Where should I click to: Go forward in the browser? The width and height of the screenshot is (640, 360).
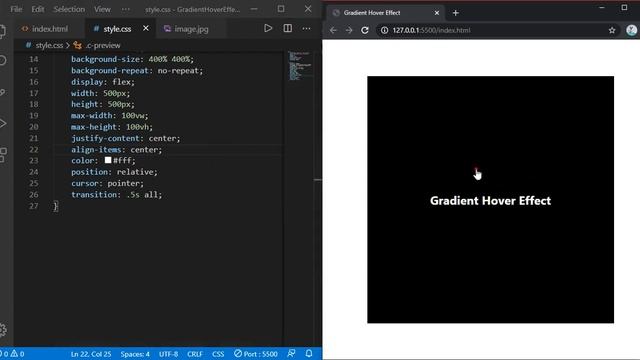point(349,30)
